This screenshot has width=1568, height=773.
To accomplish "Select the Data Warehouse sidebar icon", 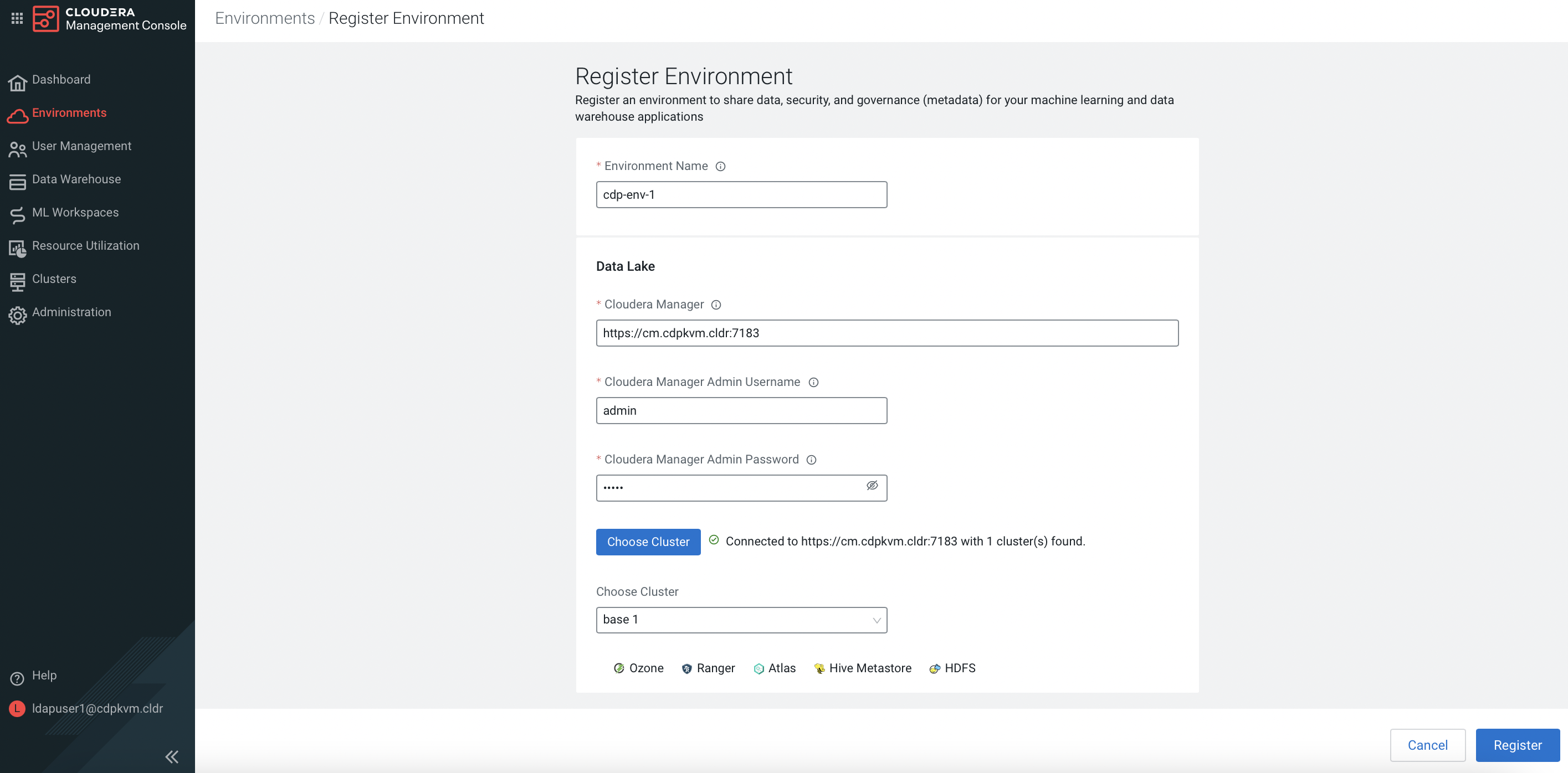I will [x=17, y=179].
